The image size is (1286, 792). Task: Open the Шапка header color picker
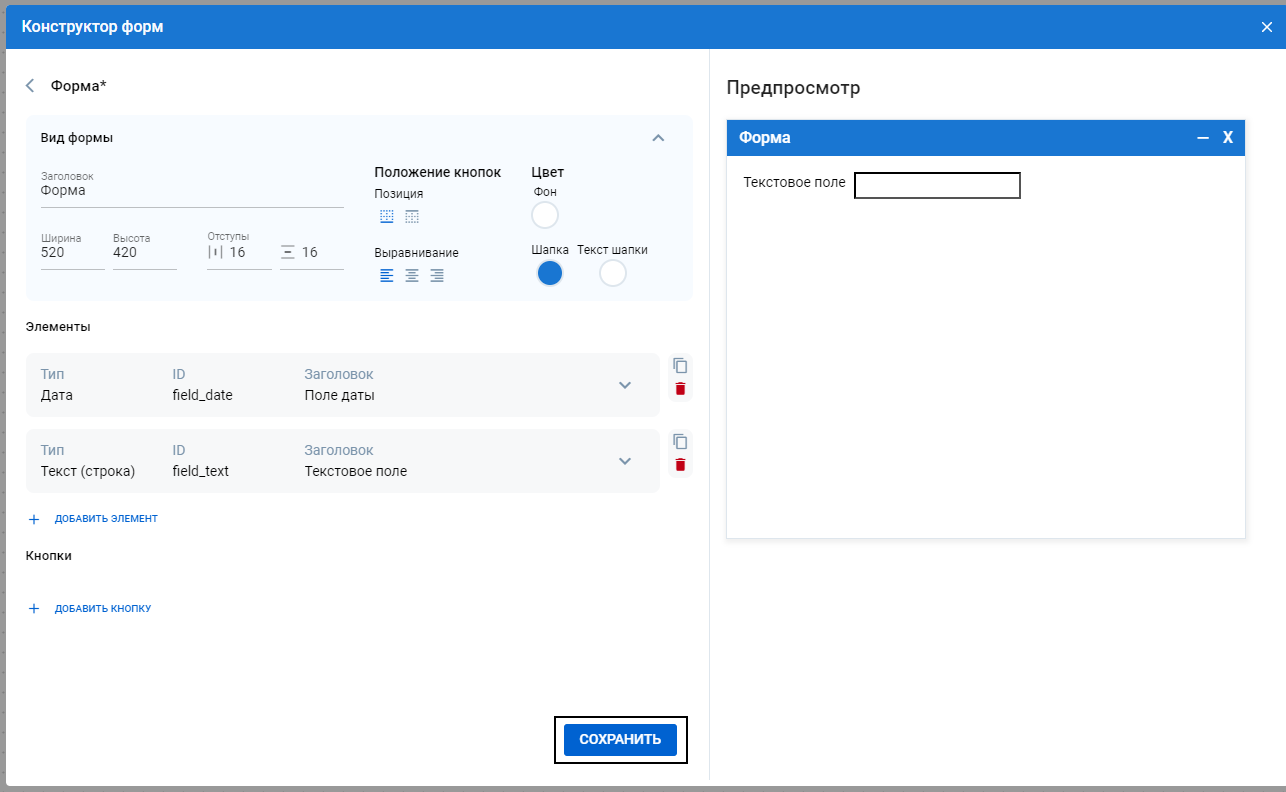[x=550, y=274]
